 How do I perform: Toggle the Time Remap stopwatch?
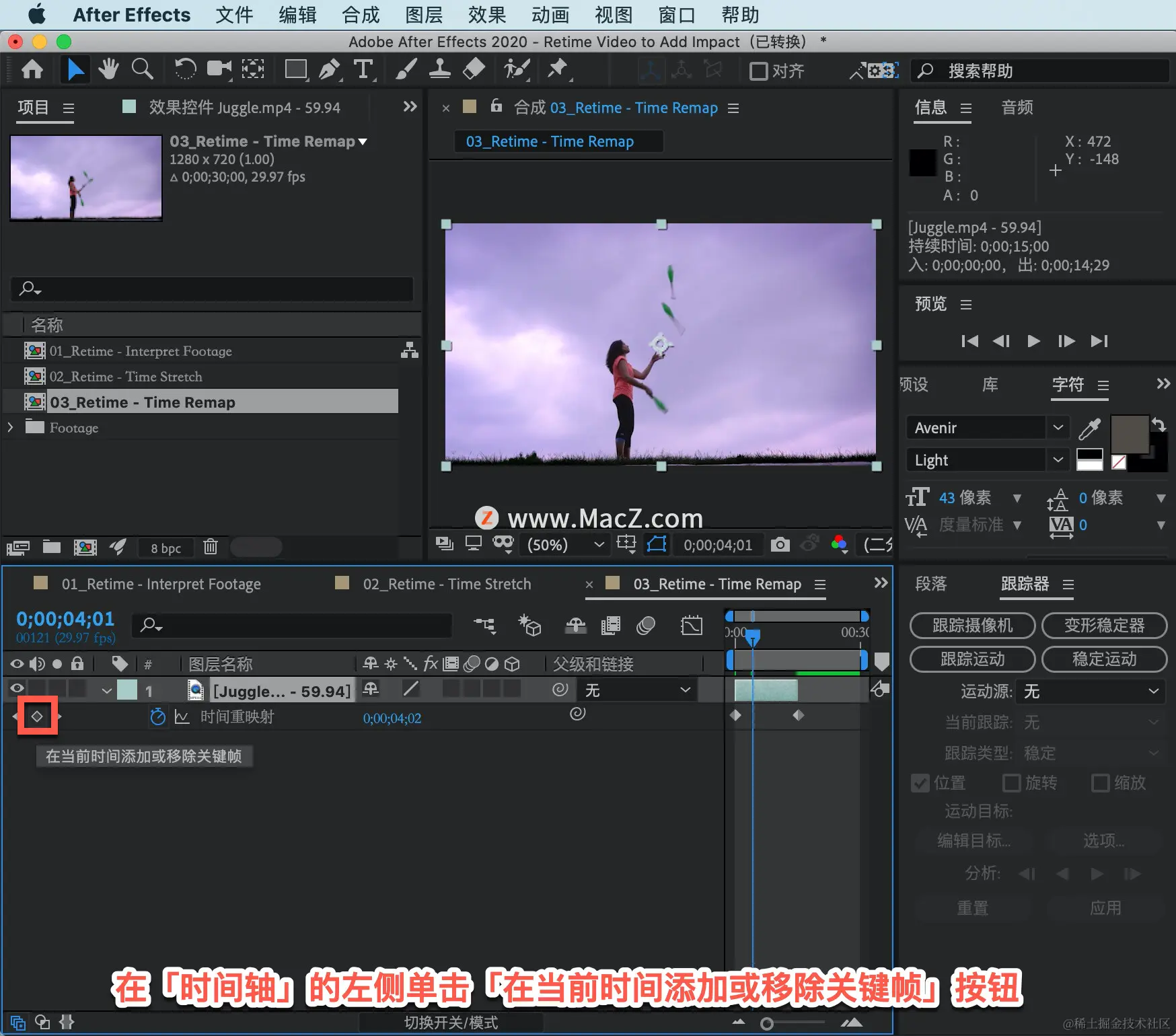[157, 717]
